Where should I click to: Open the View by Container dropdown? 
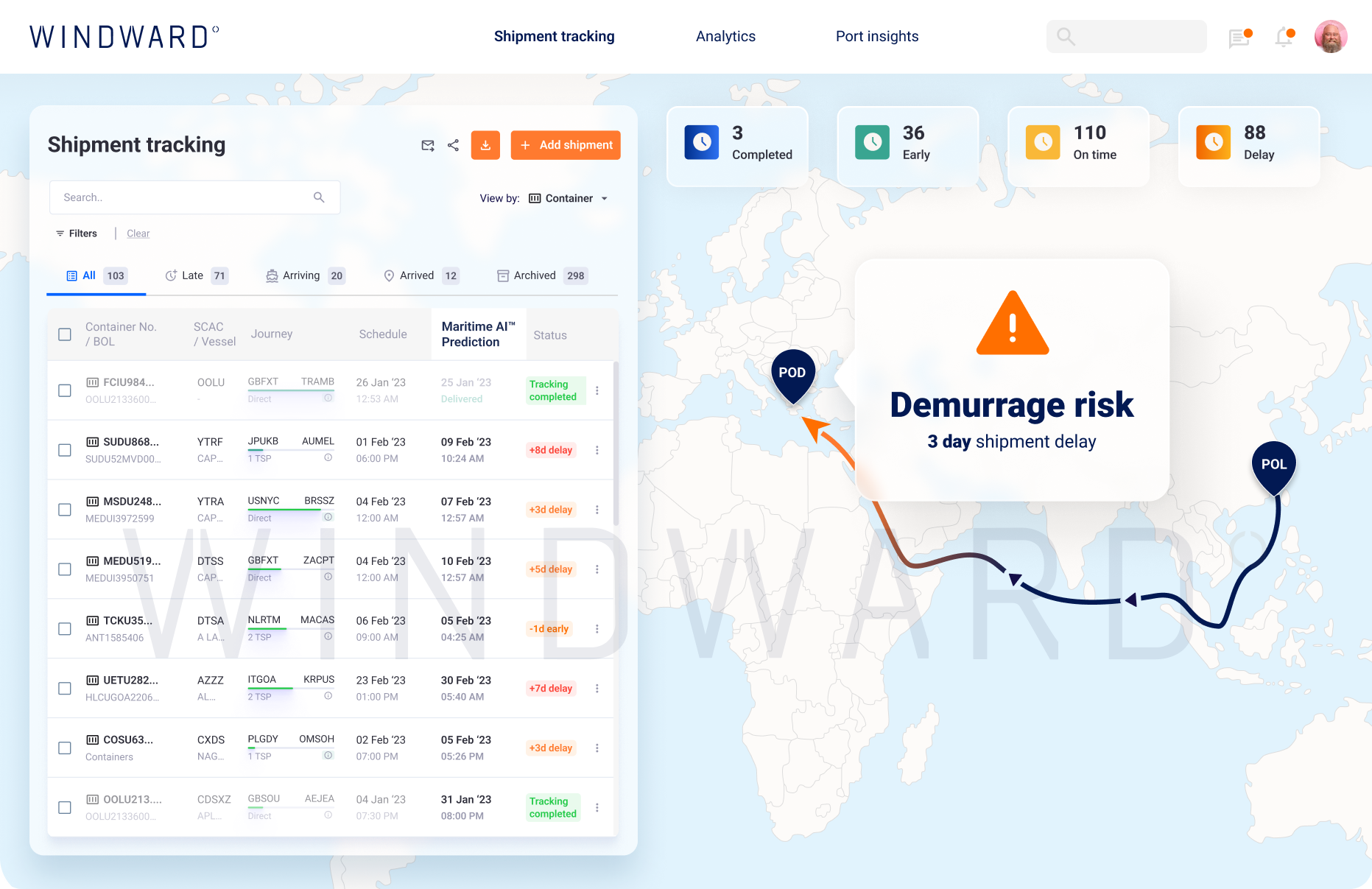[x=569, y=198]
